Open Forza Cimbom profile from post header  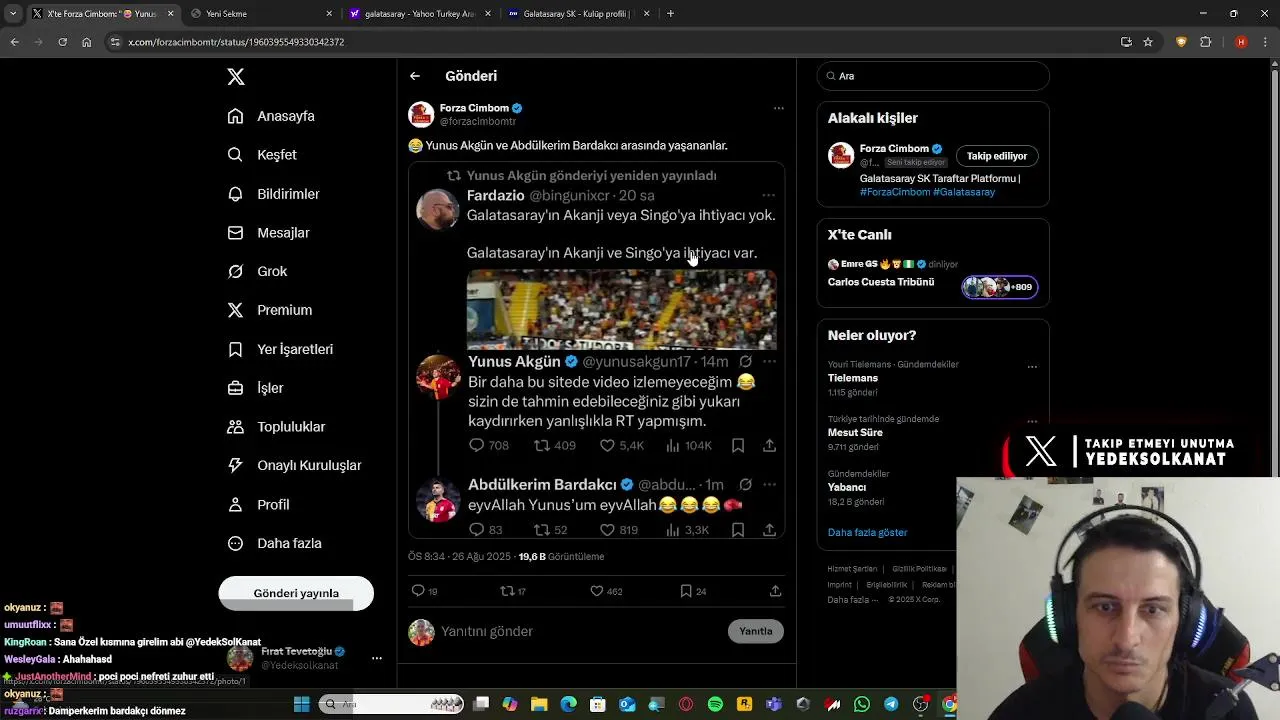click(474, 108)
